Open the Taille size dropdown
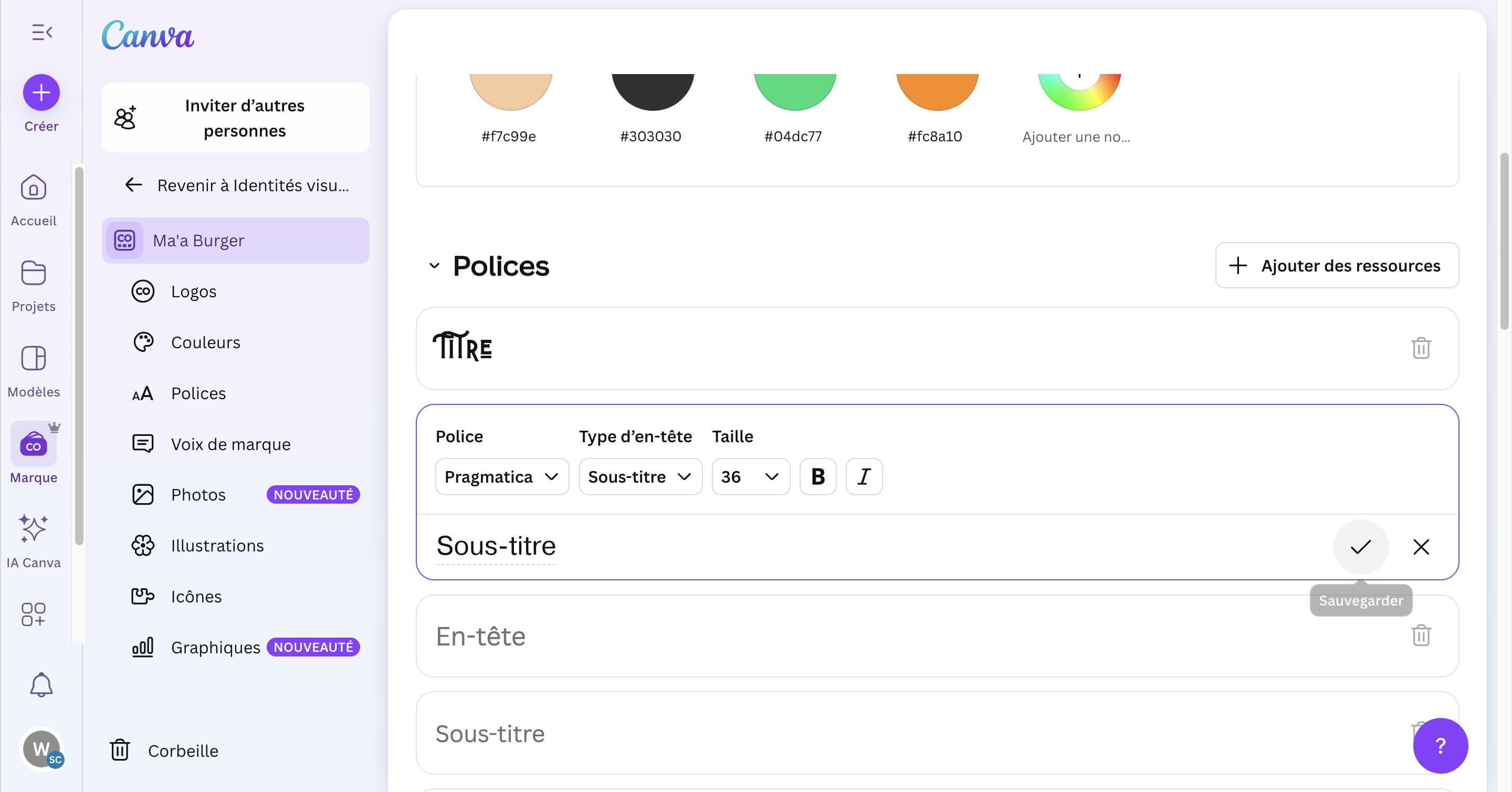Viewport: 1512px width, 792px height. [750, 477]
